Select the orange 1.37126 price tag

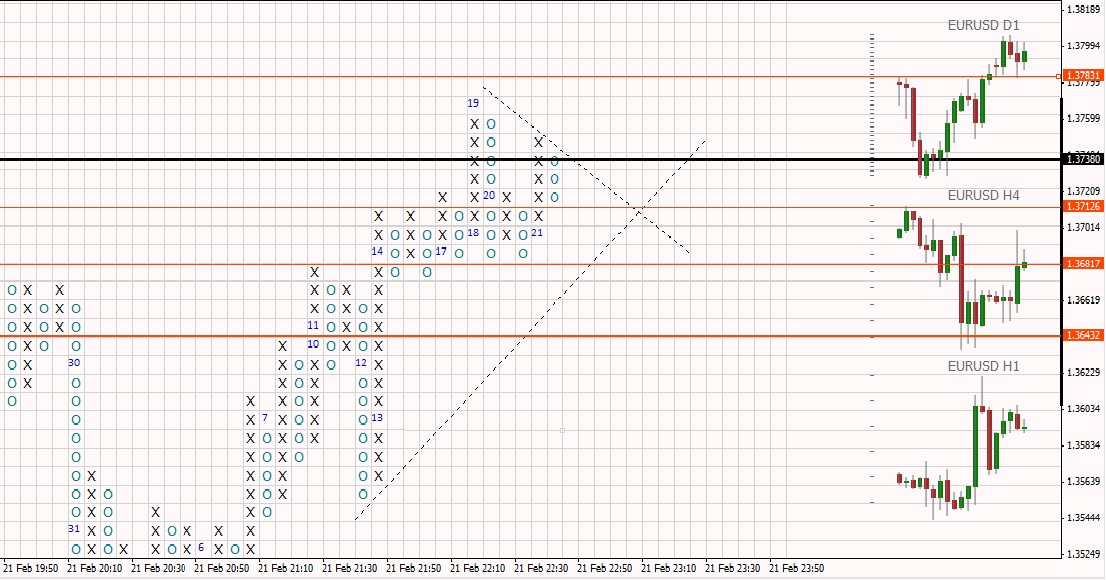point(1083,207)
